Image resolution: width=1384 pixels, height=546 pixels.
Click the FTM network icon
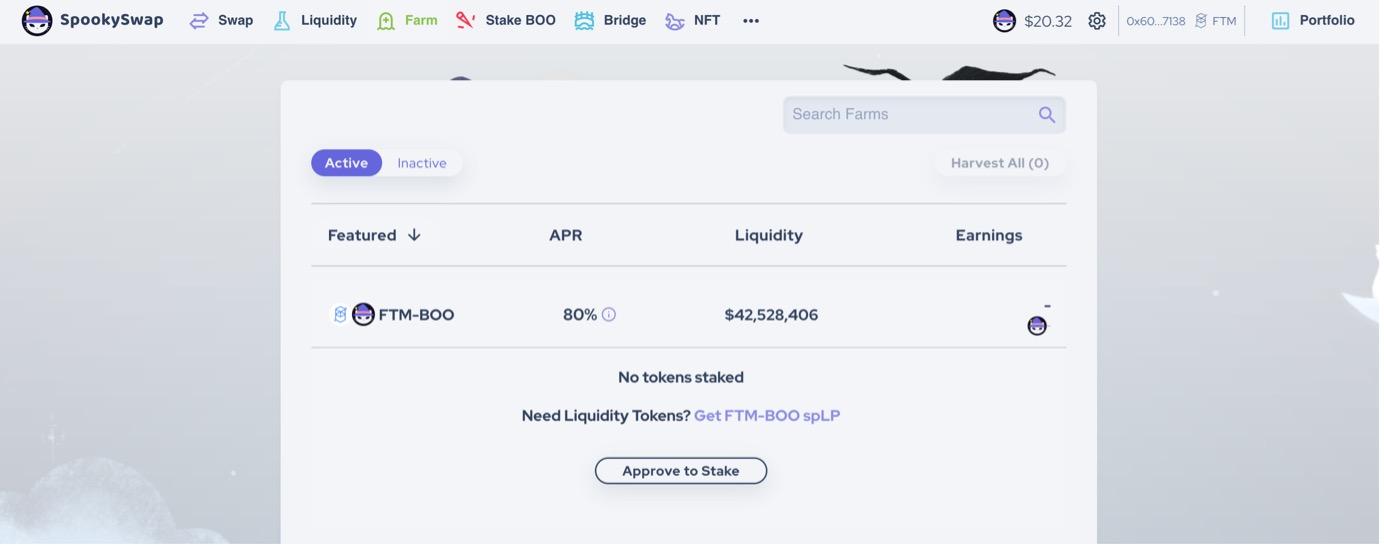[x=1201, y=21]
